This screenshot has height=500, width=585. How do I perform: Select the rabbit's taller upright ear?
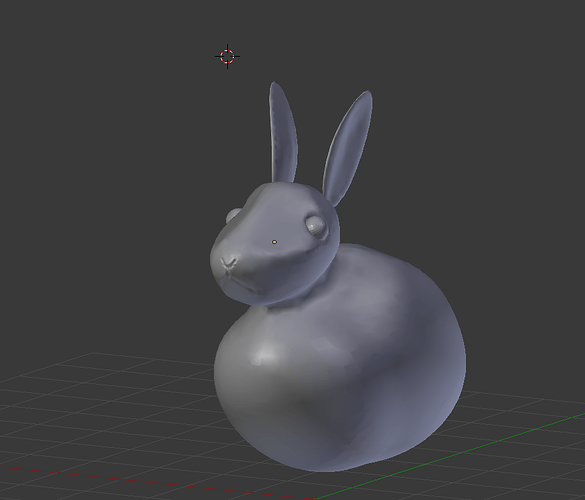pos(283,132)
